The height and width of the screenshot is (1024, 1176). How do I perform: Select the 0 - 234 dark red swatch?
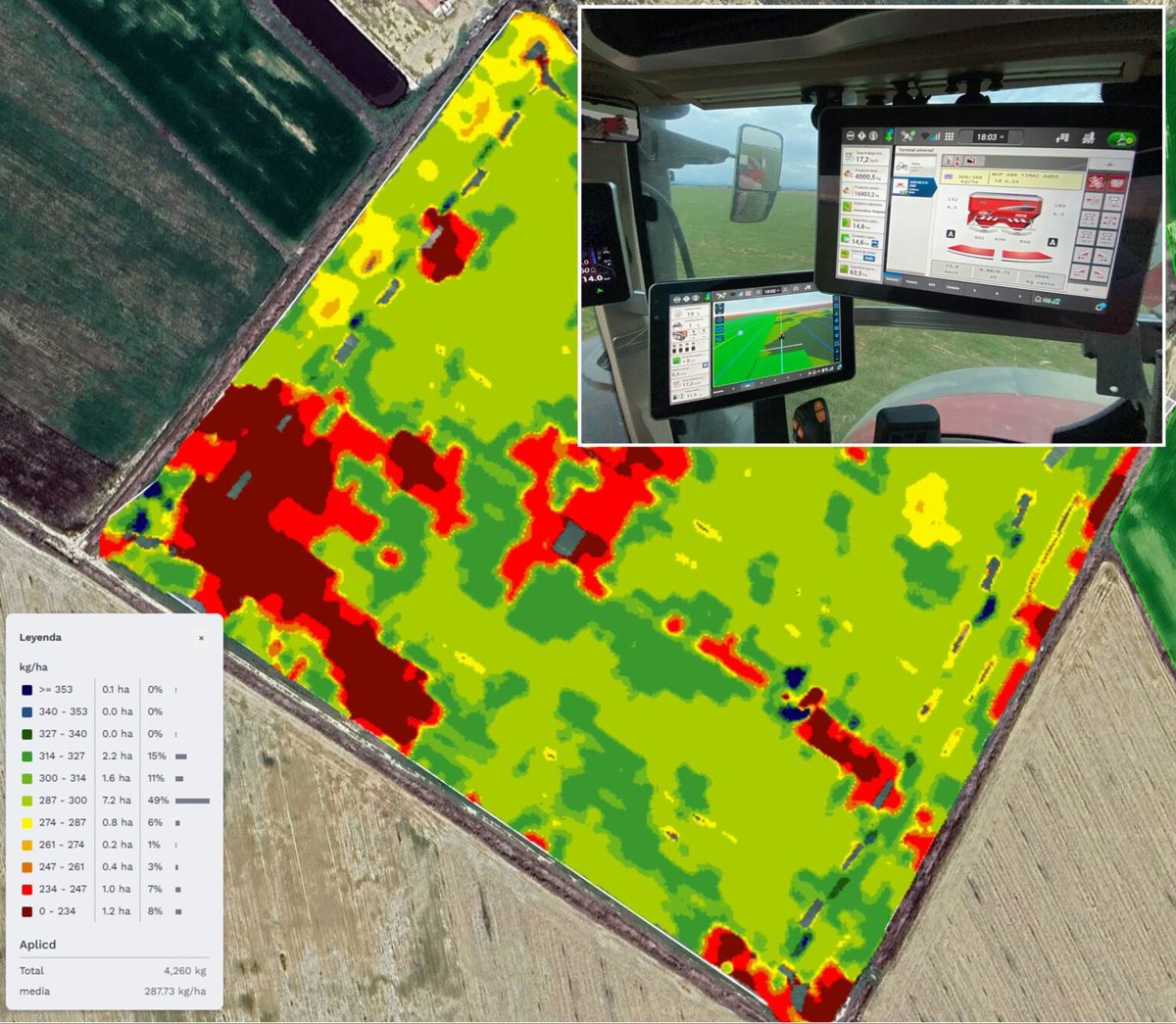coord(26,911)
